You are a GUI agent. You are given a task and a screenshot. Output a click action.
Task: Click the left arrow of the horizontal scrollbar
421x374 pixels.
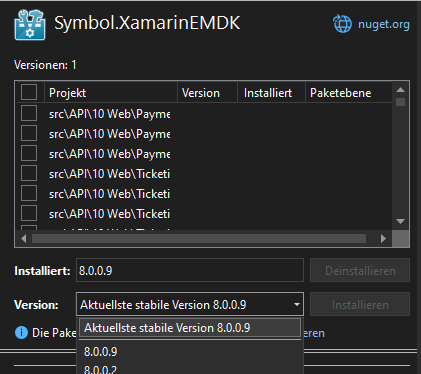(x=23, y=238)
